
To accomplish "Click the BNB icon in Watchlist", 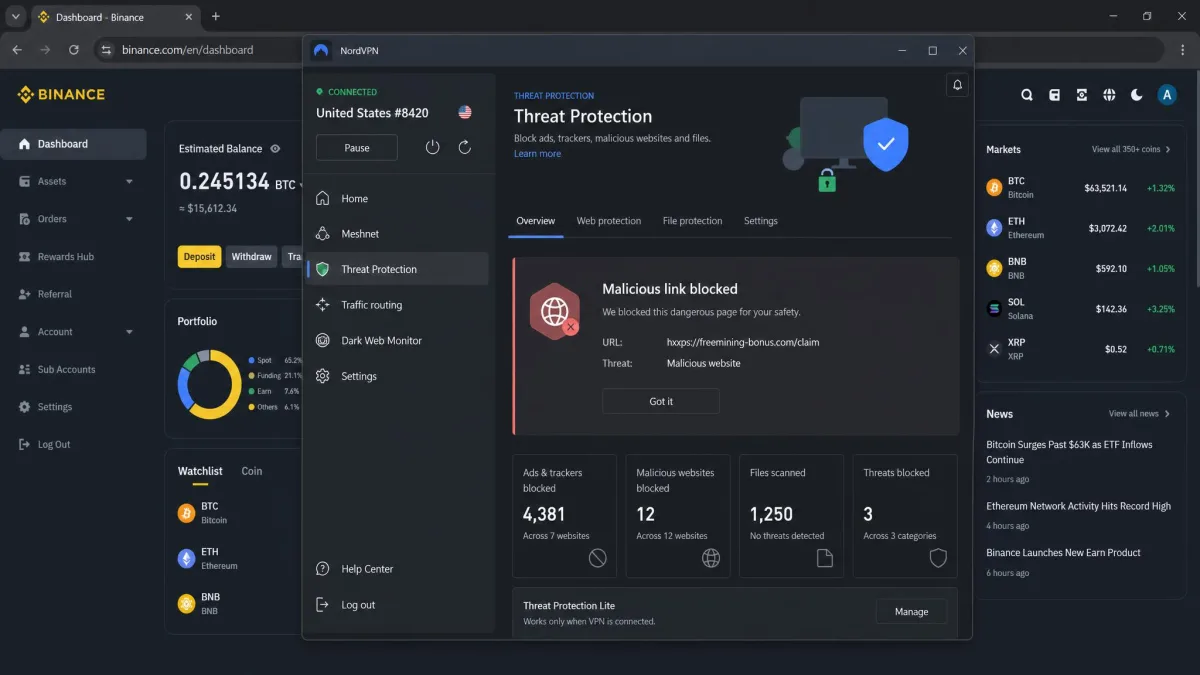I will 186,603.
